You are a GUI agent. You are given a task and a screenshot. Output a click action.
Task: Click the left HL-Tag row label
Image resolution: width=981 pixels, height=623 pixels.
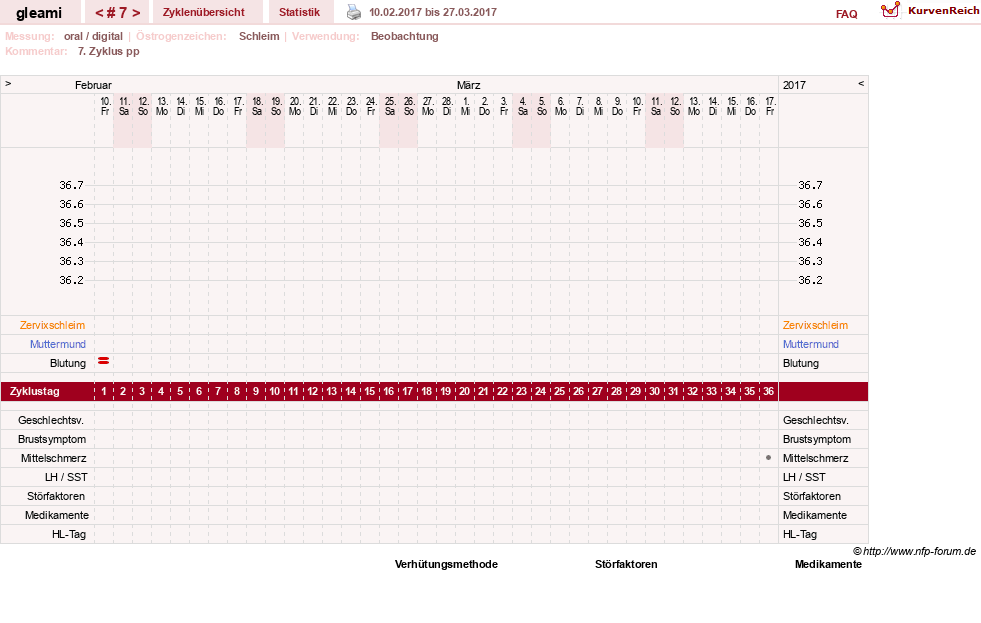(69, 534)
